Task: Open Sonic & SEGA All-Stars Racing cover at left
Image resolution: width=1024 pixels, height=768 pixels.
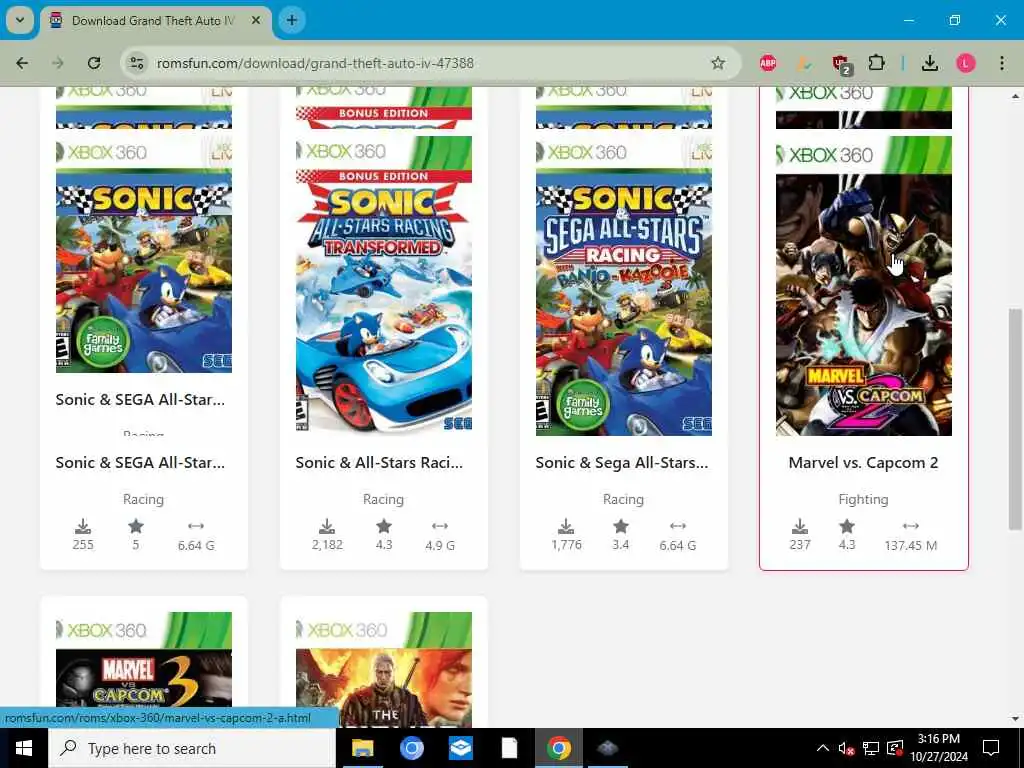Action: [x=144, y=255]
